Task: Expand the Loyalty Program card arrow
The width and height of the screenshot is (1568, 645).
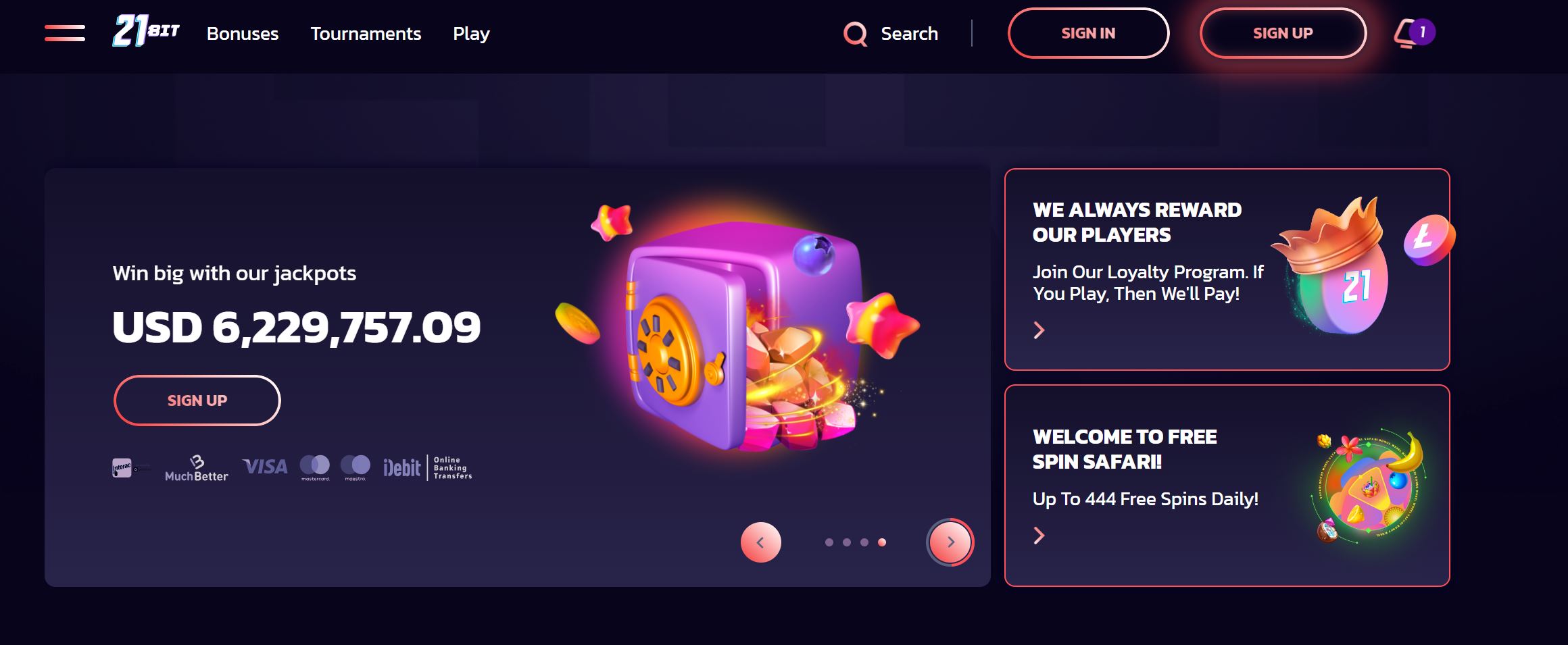Action: [1039, 330]
